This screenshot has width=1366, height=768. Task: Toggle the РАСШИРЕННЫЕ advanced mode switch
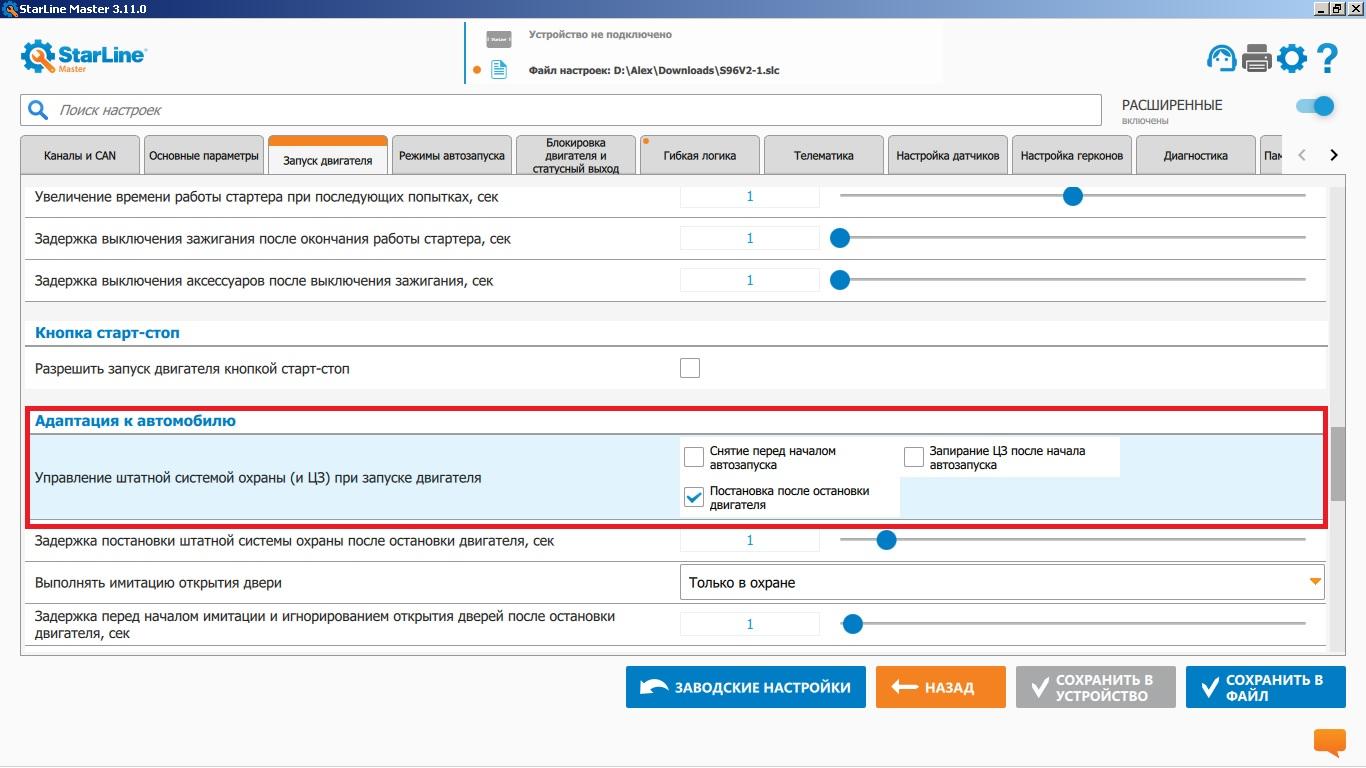1314,106
